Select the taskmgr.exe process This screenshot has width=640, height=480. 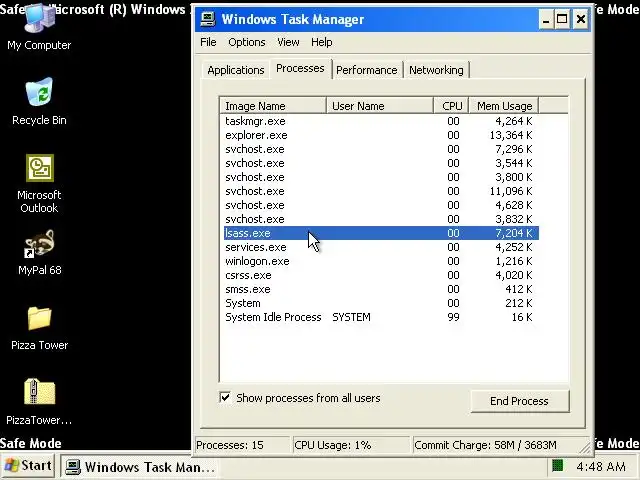381,121
